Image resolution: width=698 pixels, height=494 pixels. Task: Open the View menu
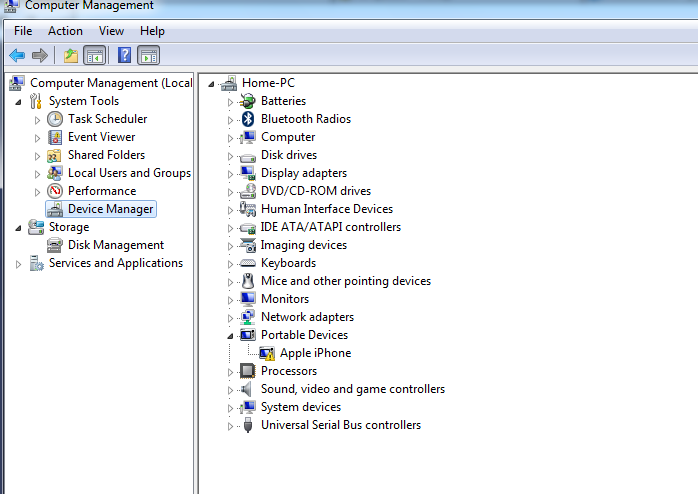click(x=111, y=31)
